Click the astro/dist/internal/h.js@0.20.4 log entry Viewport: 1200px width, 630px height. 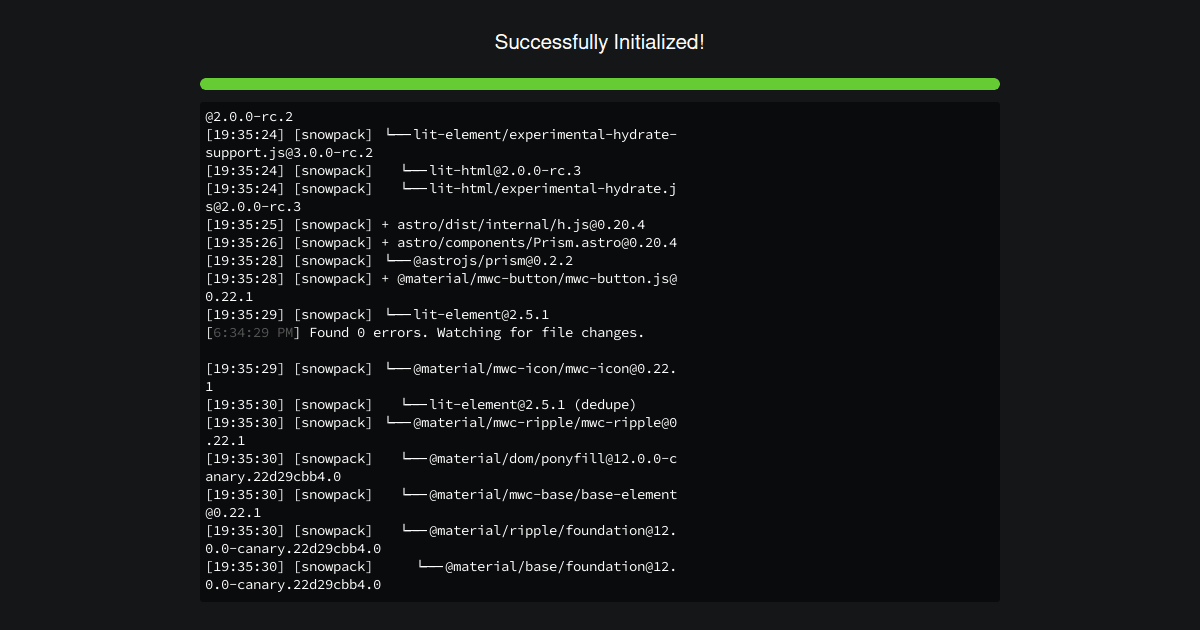(425, 225)
